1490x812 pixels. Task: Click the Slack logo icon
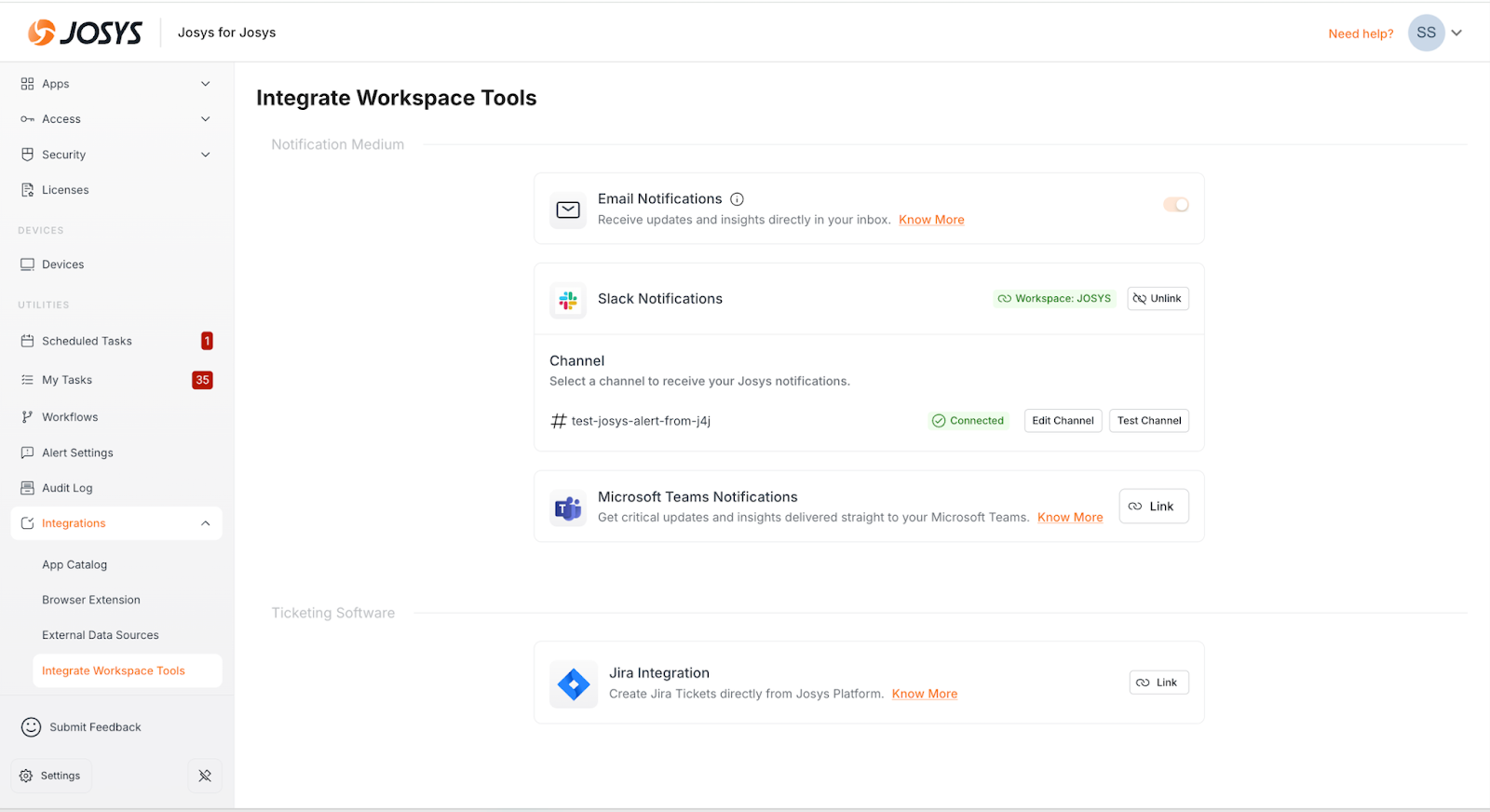[x=568, y=301]
